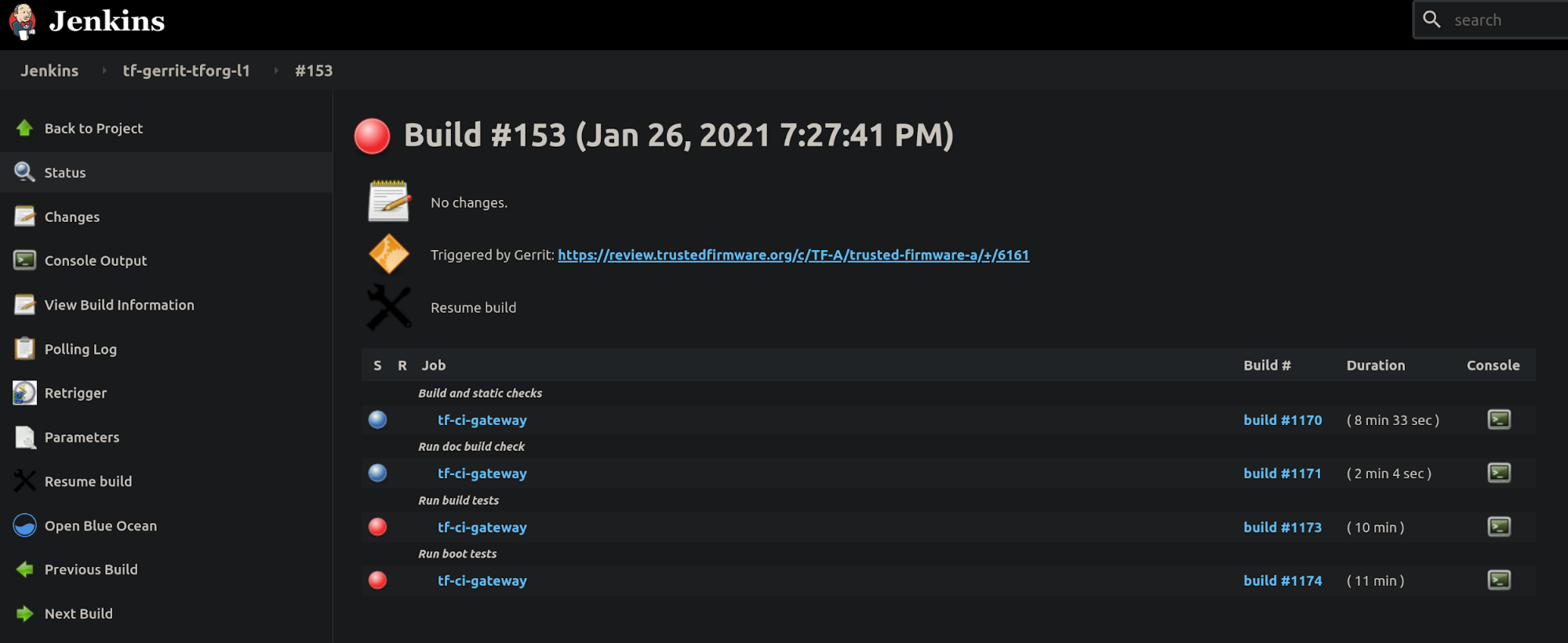Open build #1171 link
This screenshot has height=643, width=1568.
click(1282, 474)
